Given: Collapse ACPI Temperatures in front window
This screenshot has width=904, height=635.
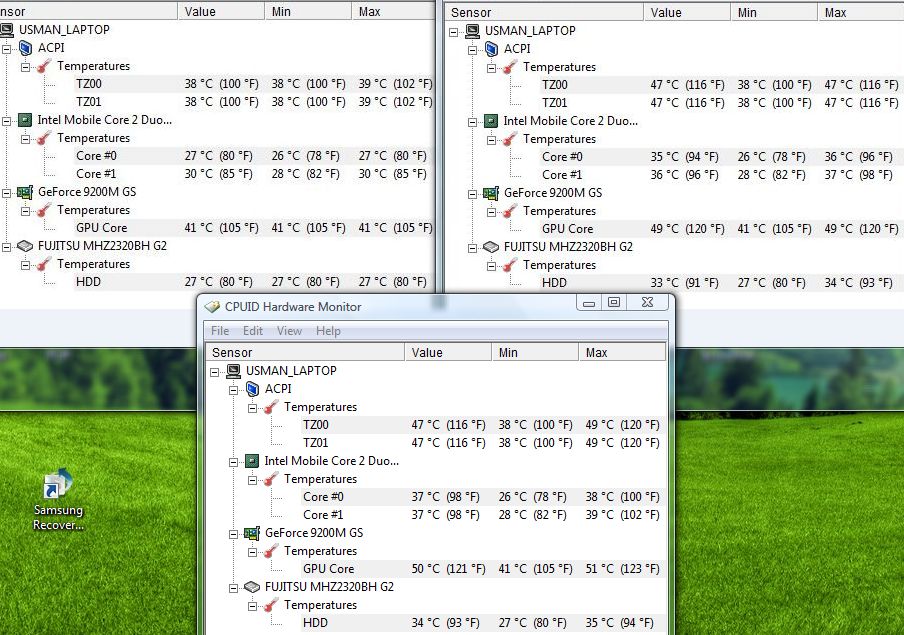Looking at the screenshot, I should 253,408.
